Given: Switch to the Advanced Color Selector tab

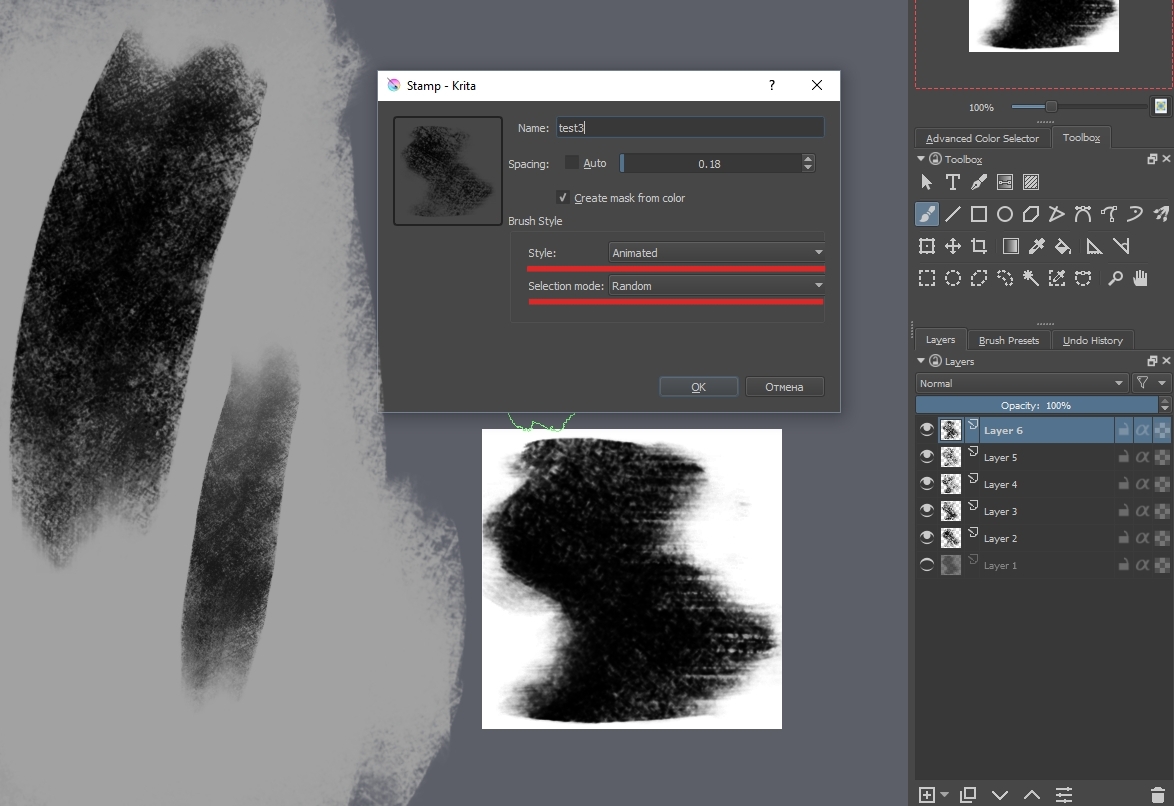Looking at the screenshot, I should 982,138.
